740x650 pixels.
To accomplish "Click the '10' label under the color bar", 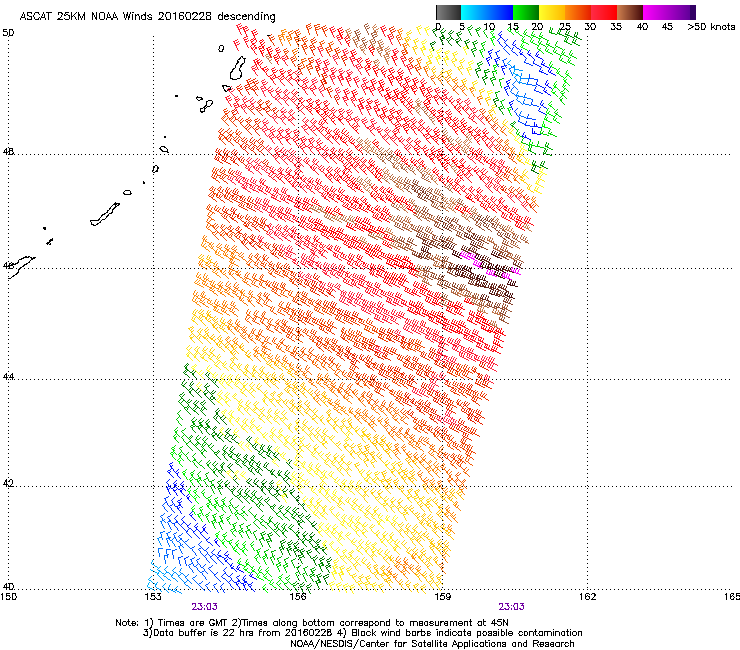I will (489, 27).
